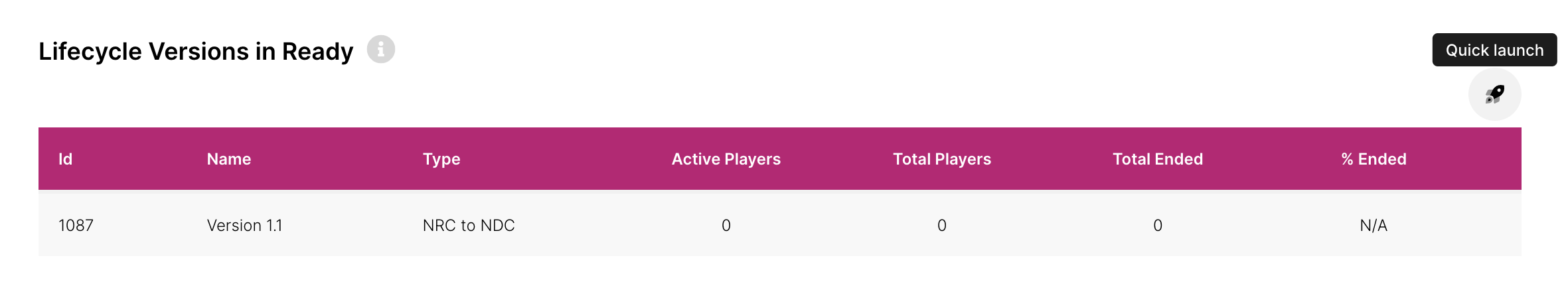
Task: Click the word Lifecycle in the heading
Action: point(90,52)
